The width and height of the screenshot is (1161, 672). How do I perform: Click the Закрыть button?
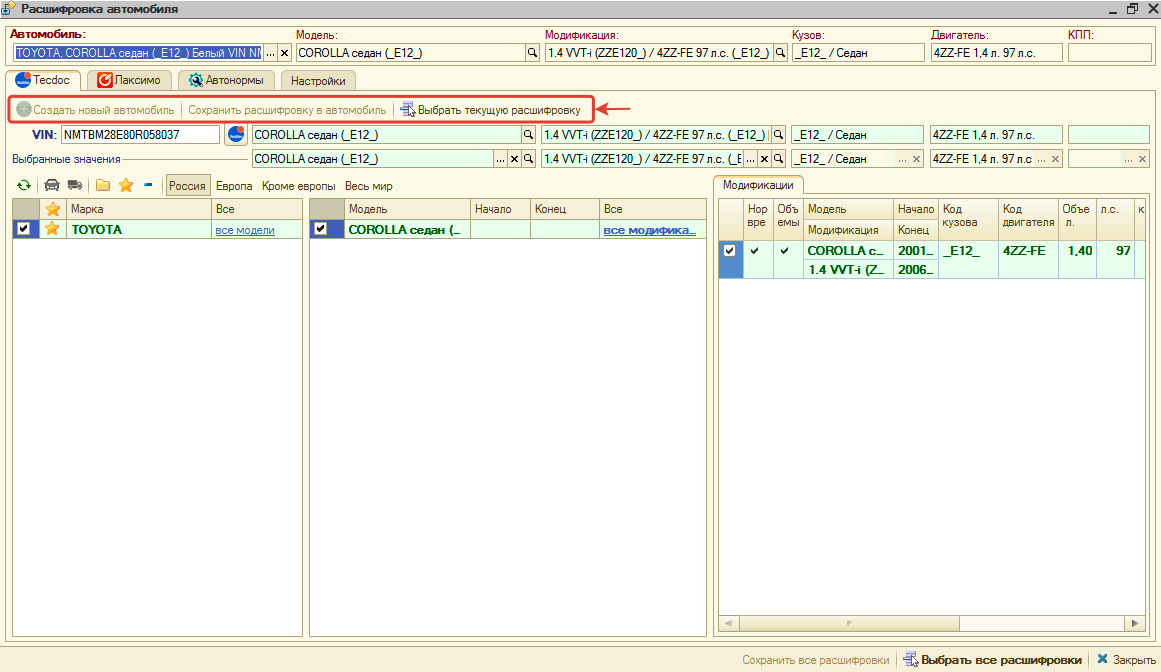1126,659
